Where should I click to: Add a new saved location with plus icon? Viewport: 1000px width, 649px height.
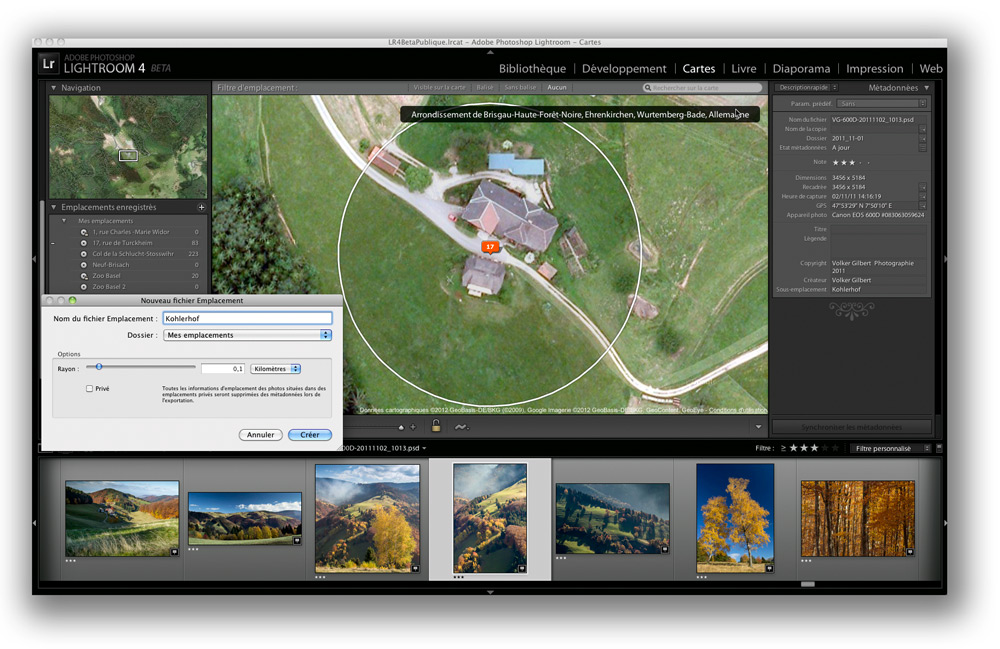(202, 207)
